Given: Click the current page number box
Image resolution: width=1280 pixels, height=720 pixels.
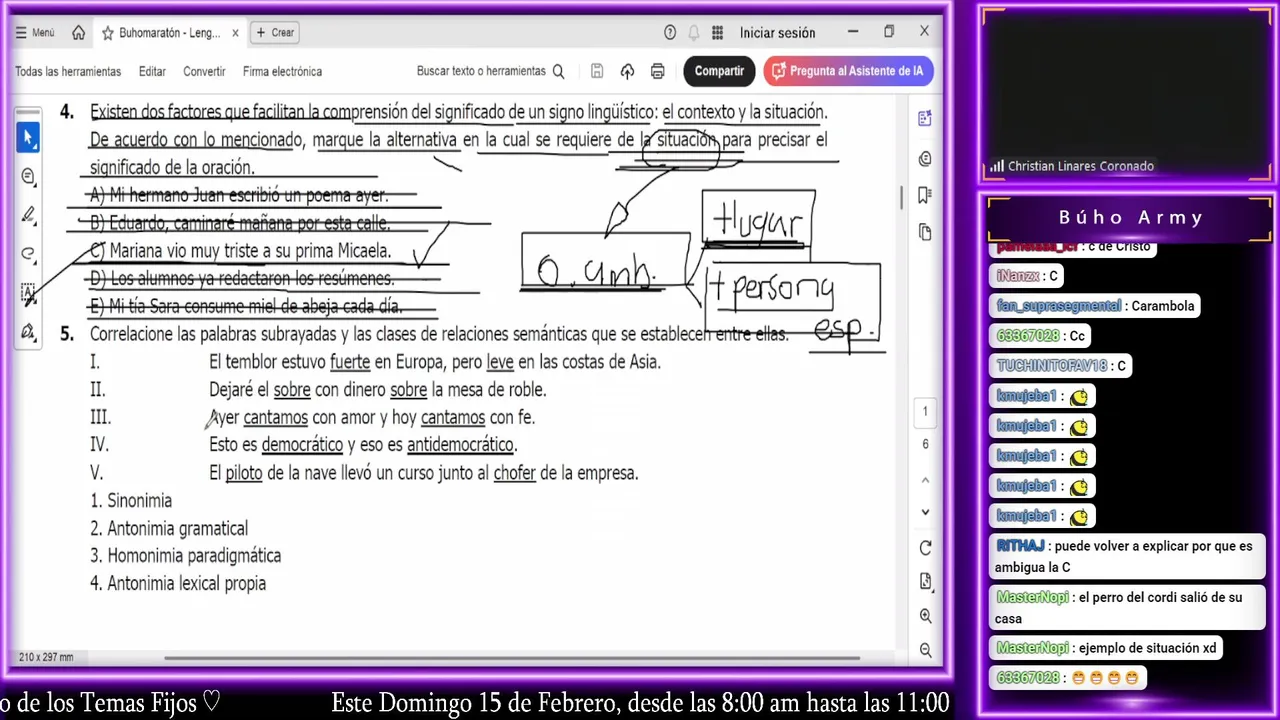Looking at the screenshot, I should tap(925, 411).
